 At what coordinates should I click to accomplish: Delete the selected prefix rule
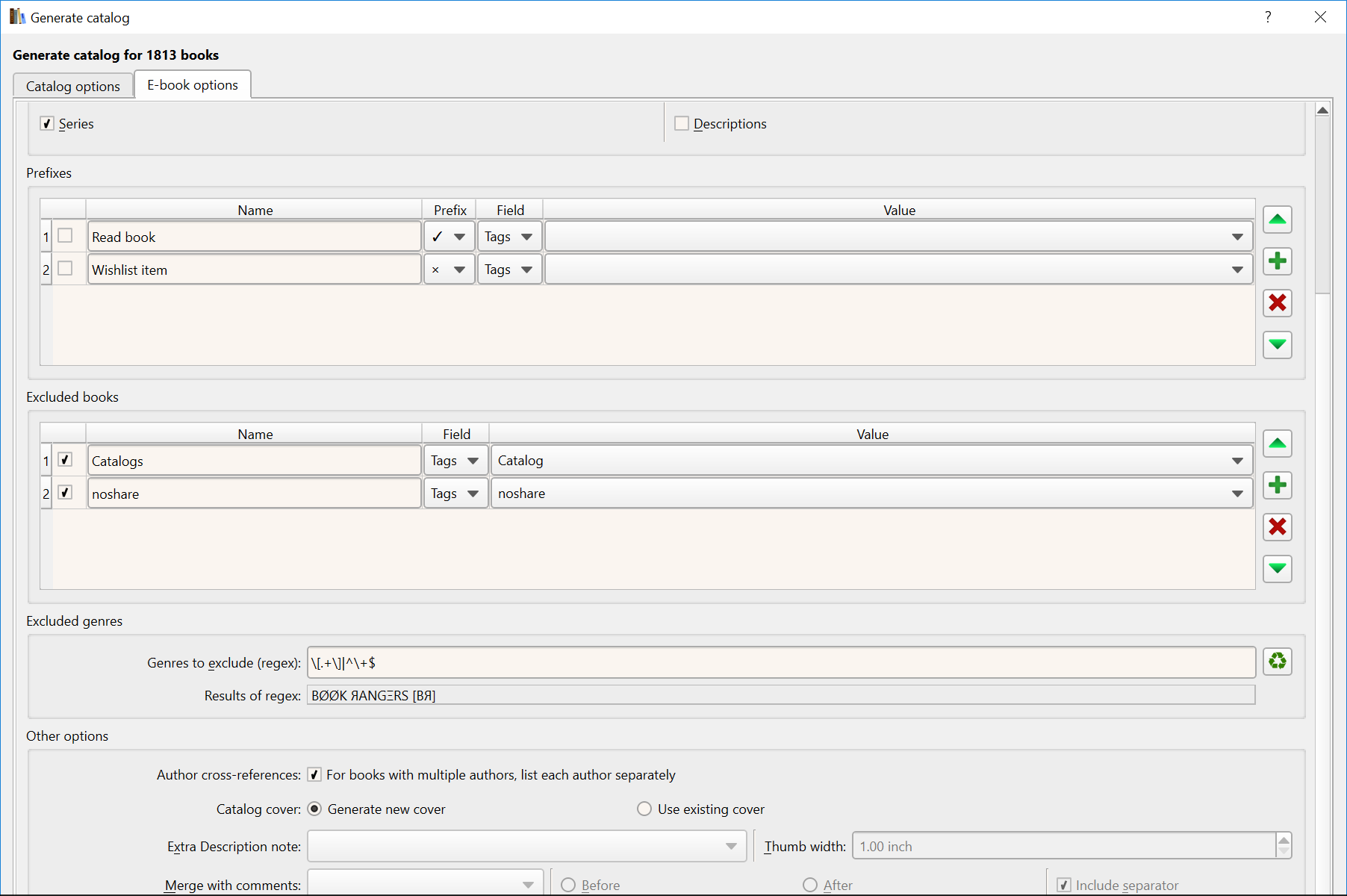[x=1278, y=303]
